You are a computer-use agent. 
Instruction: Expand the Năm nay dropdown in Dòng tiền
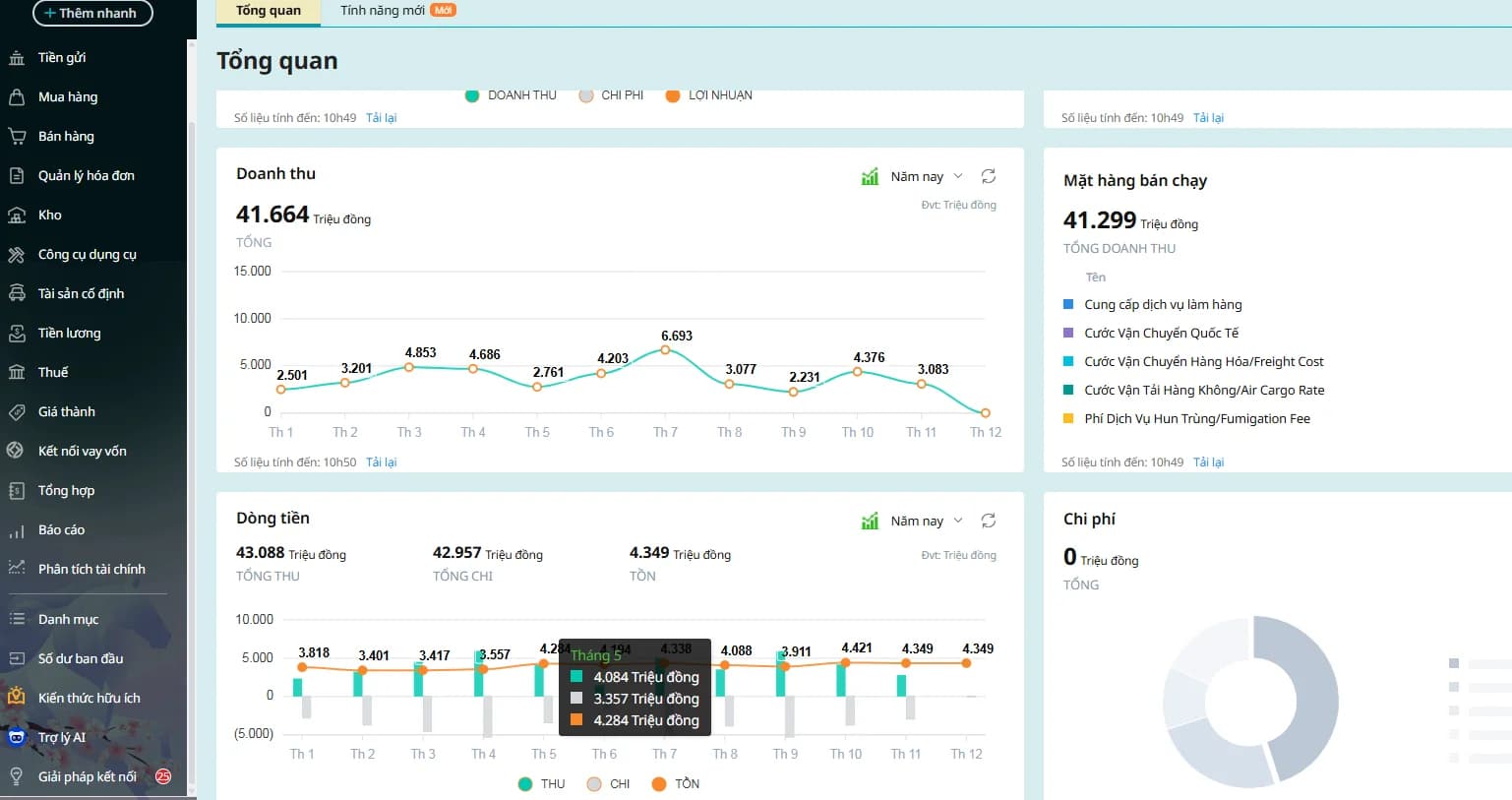(927, 522)
